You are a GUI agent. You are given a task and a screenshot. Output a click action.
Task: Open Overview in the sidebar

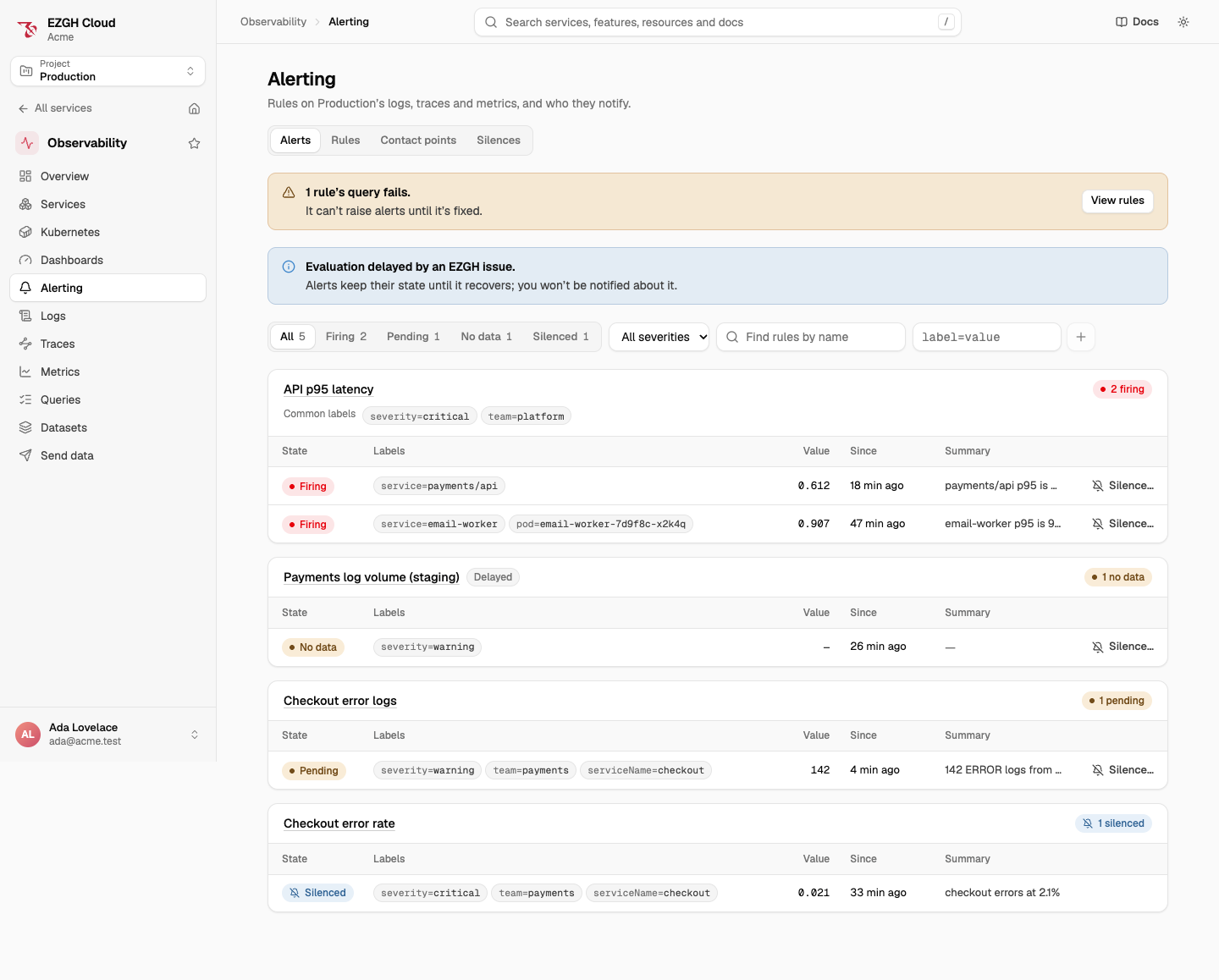108,176
